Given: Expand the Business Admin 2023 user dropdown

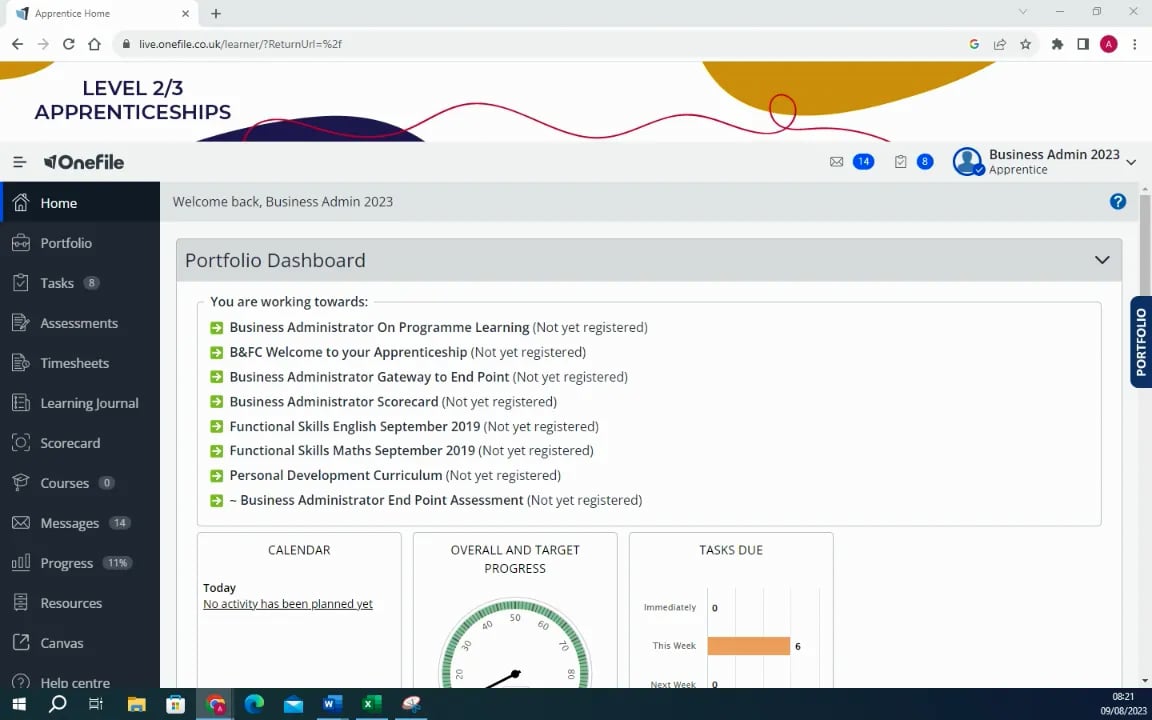Looking at the screenshot, I should pyautogui.click(x=1131, y=162).
